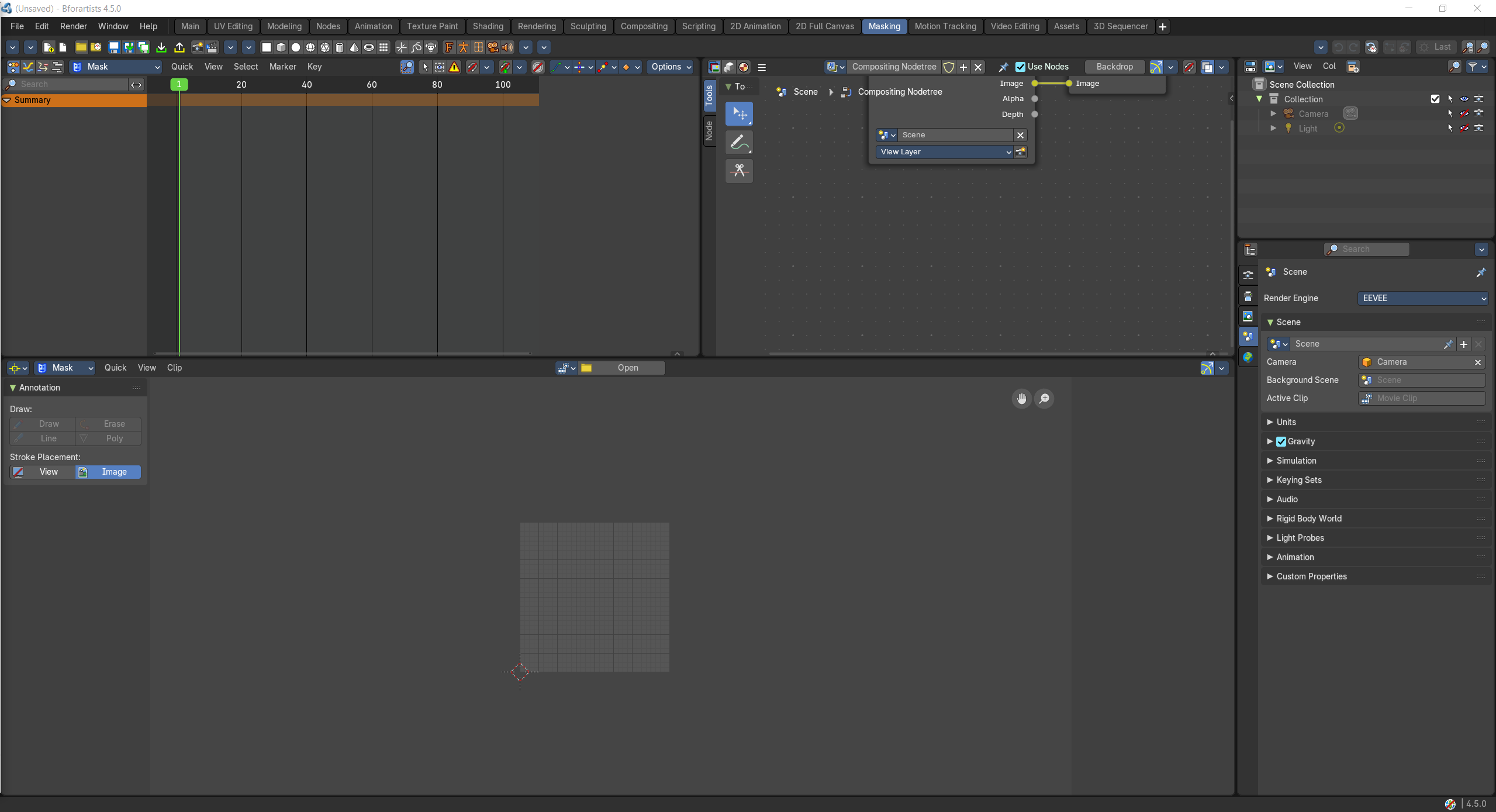Open the Render menu
The width and height of the screenshot is (1496, 812).
click(x=73, y=26)
